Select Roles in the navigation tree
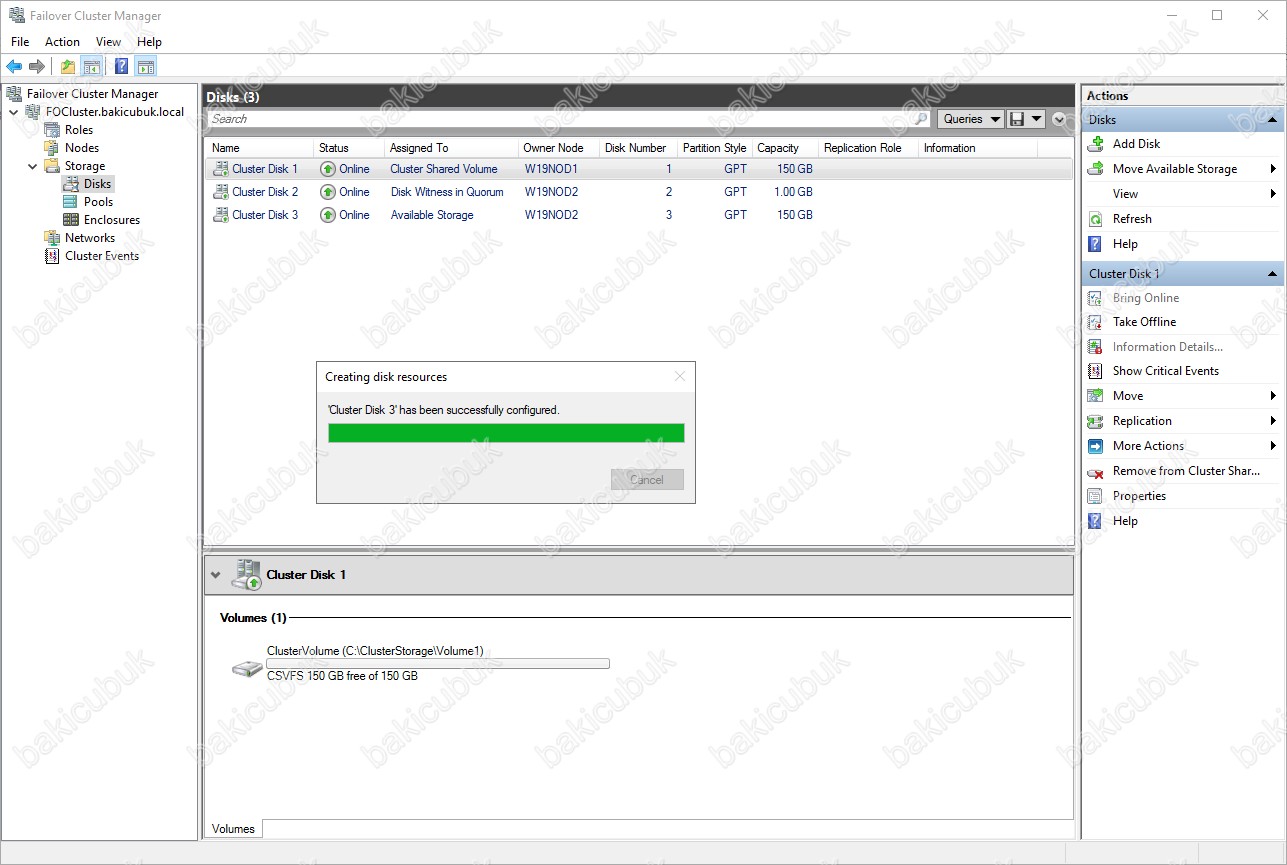This screenshot has width=1287, height=865. (x=79, y=130)
